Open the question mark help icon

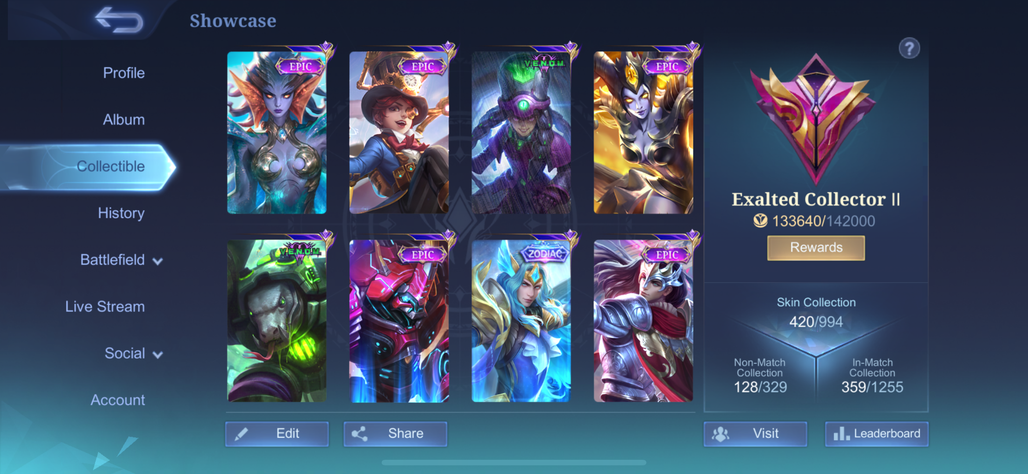pos(909,48)
